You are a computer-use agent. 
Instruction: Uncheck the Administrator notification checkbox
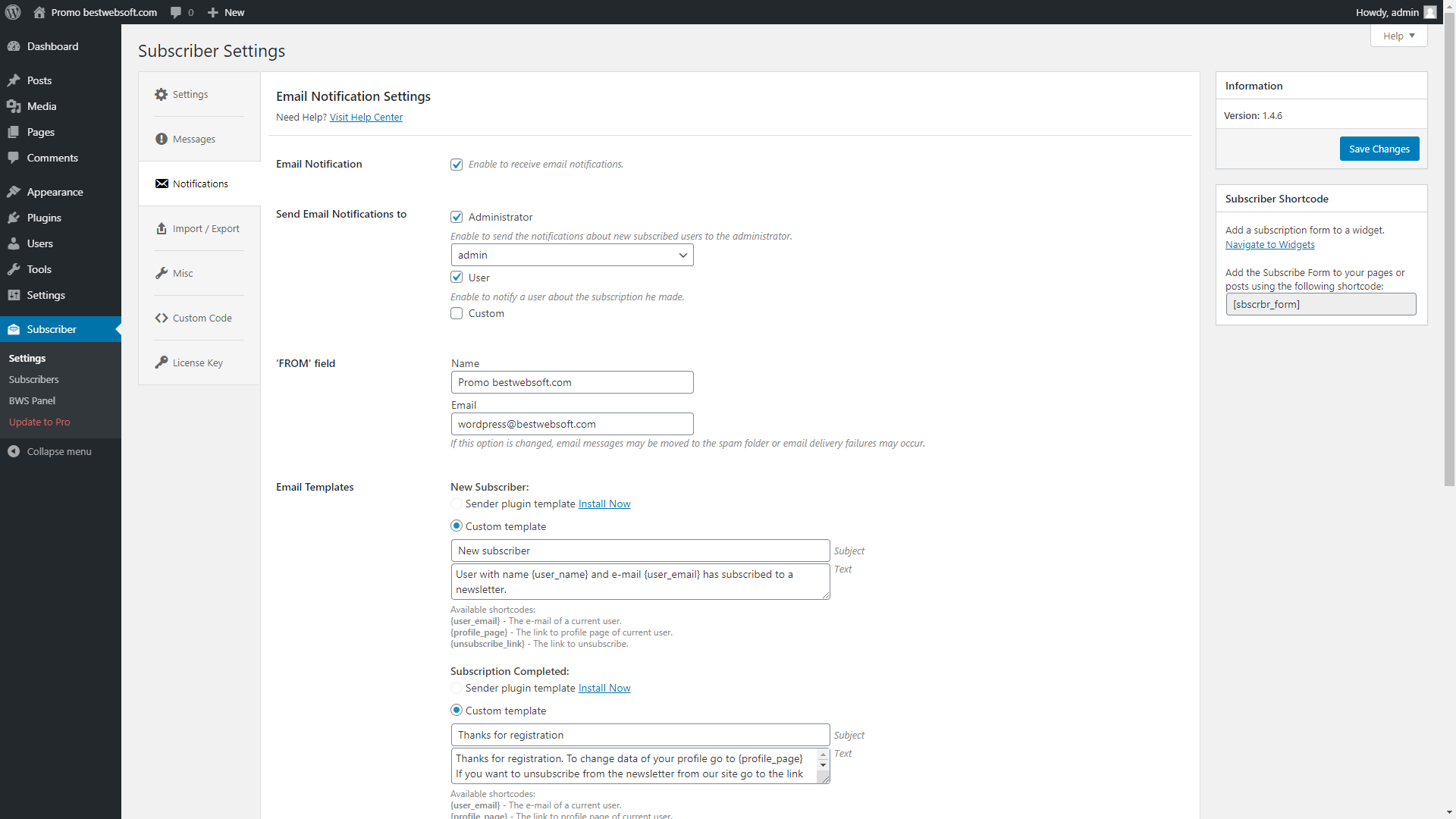pyautogui.click(x=457, y=217)
